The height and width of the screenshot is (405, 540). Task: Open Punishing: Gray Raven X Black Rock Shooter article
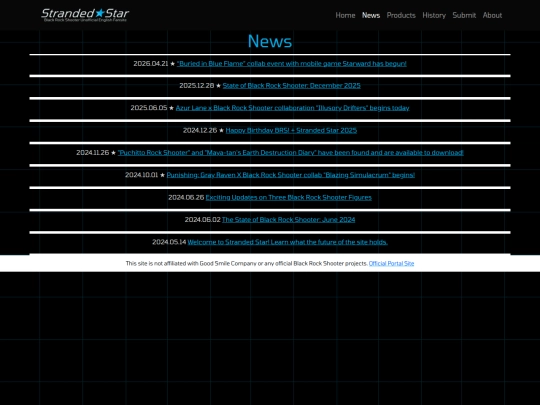tap(291, 175)
